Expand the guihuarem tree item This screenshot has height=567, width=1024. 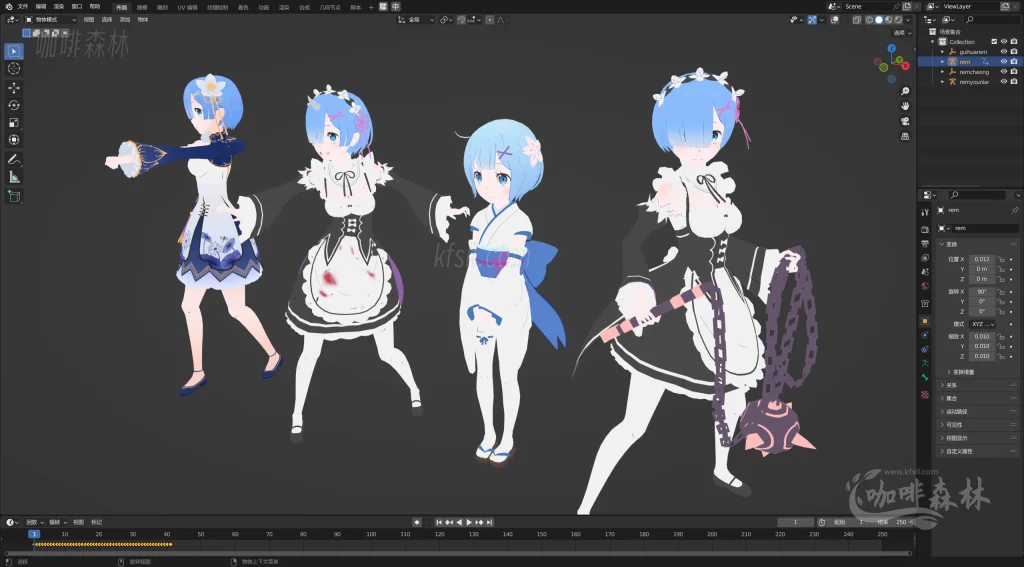(942, 52)
